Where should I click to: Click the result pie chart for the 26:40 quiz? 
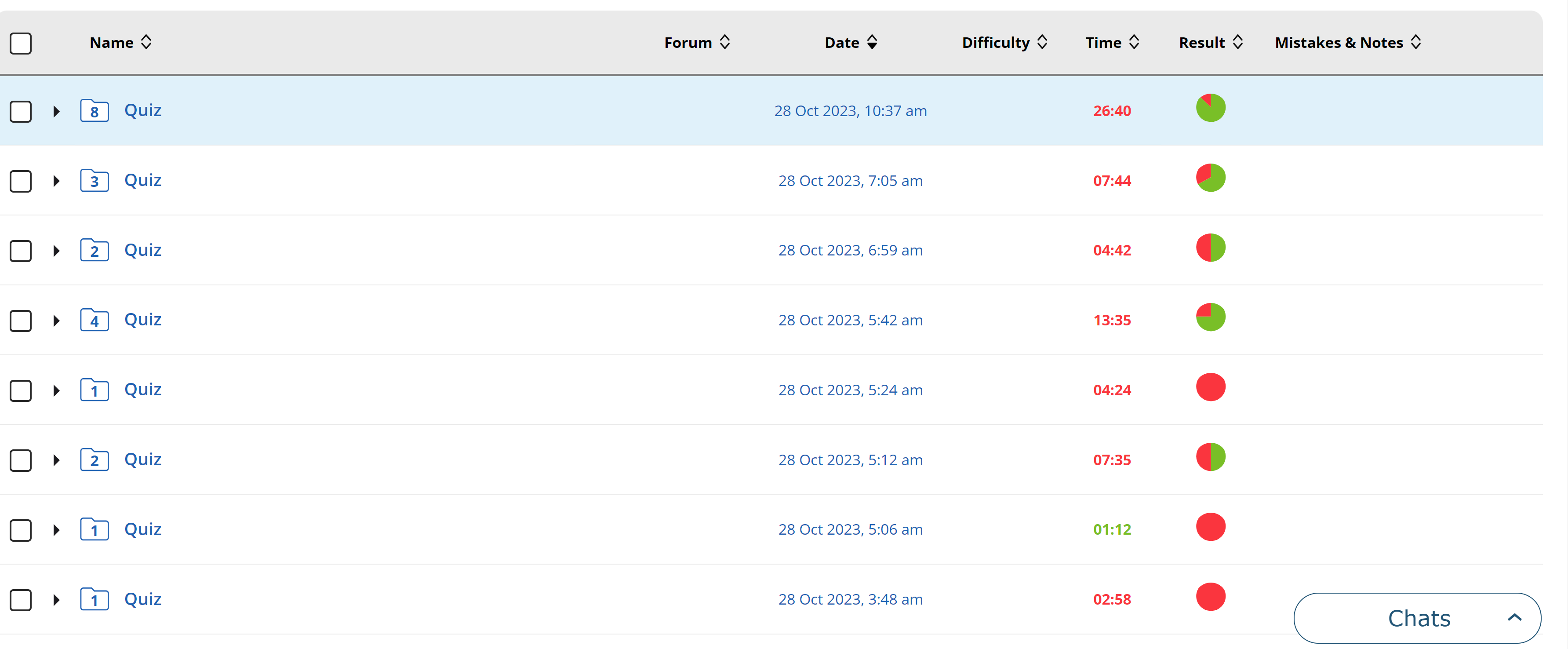coord(1210,108)
